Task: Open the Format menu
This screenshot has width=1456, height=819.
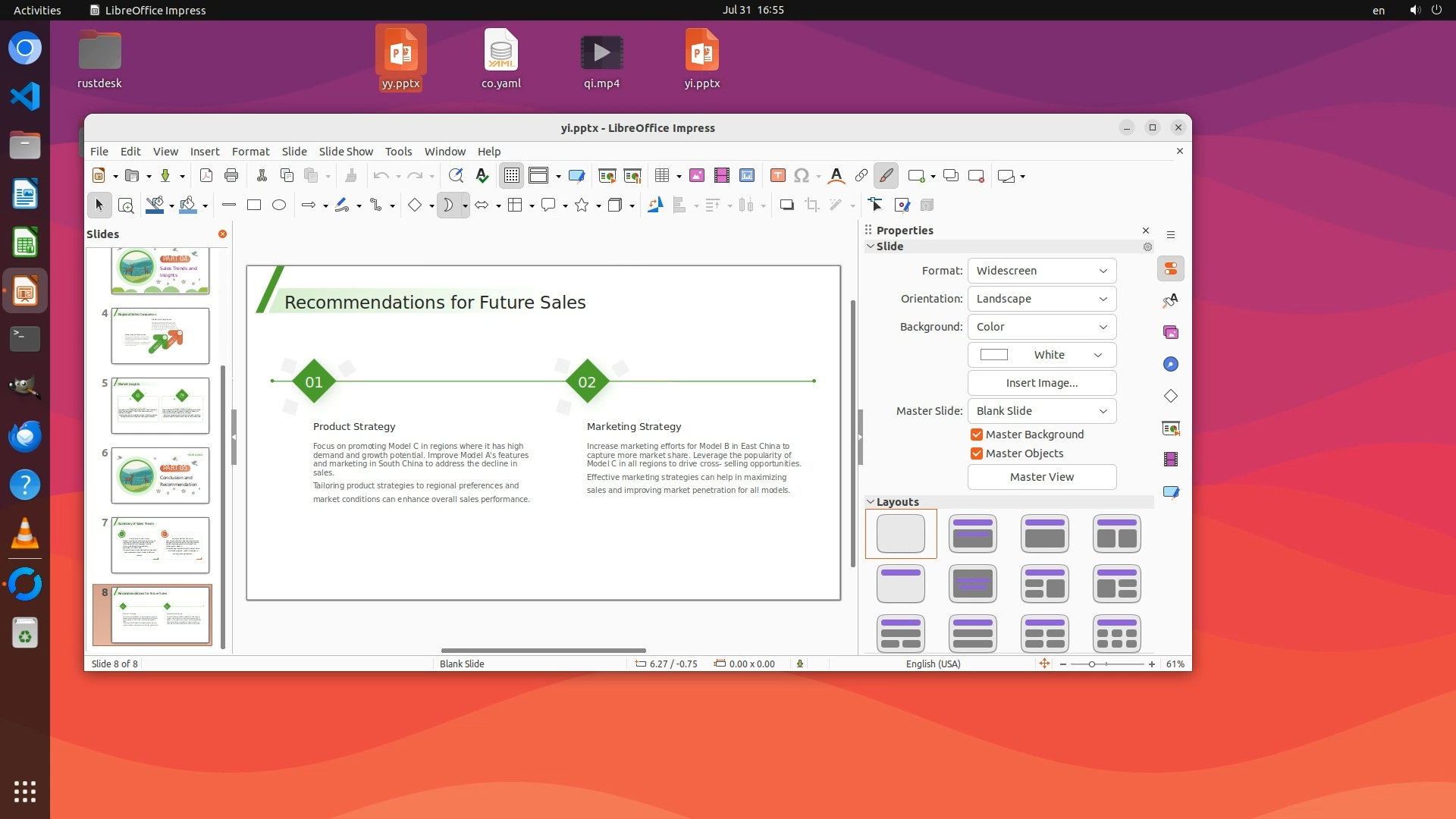Action: (x=250, y=152)
